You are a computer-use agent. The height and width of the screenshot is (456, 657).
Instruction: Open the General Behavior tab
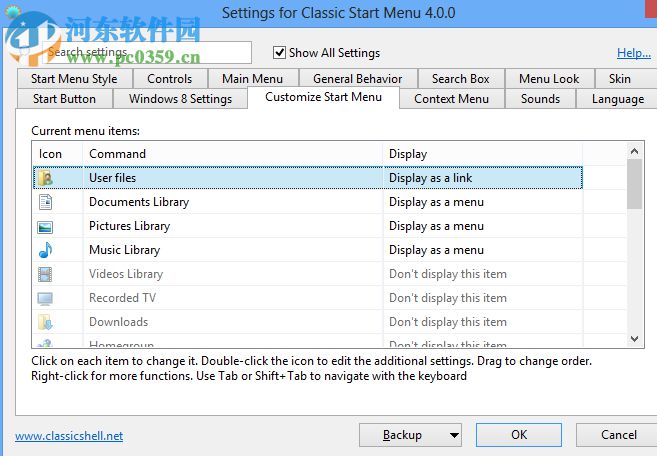pos(358,79)
